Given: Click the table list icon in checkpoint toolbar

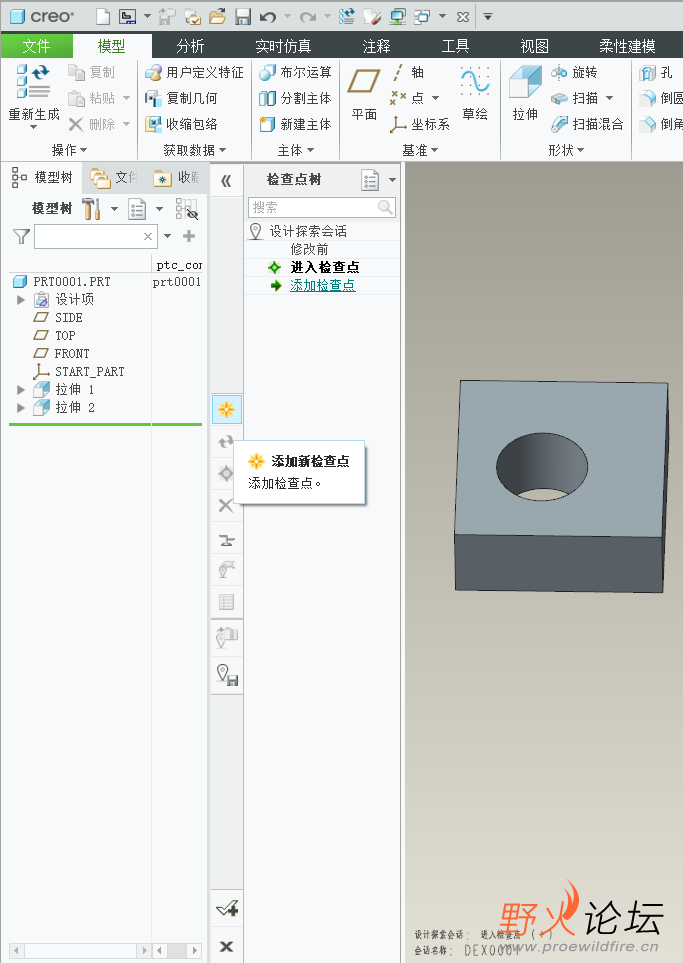Looking at the screenshot, I should click(227, 602).
